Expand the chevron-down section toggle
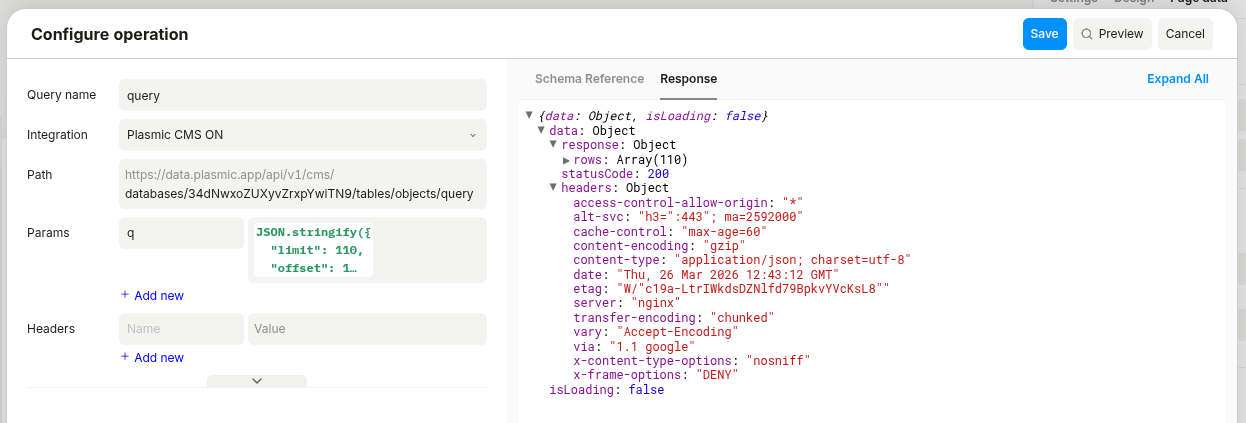This screenshot has height=423, width=1246. [x=257, y=381]
